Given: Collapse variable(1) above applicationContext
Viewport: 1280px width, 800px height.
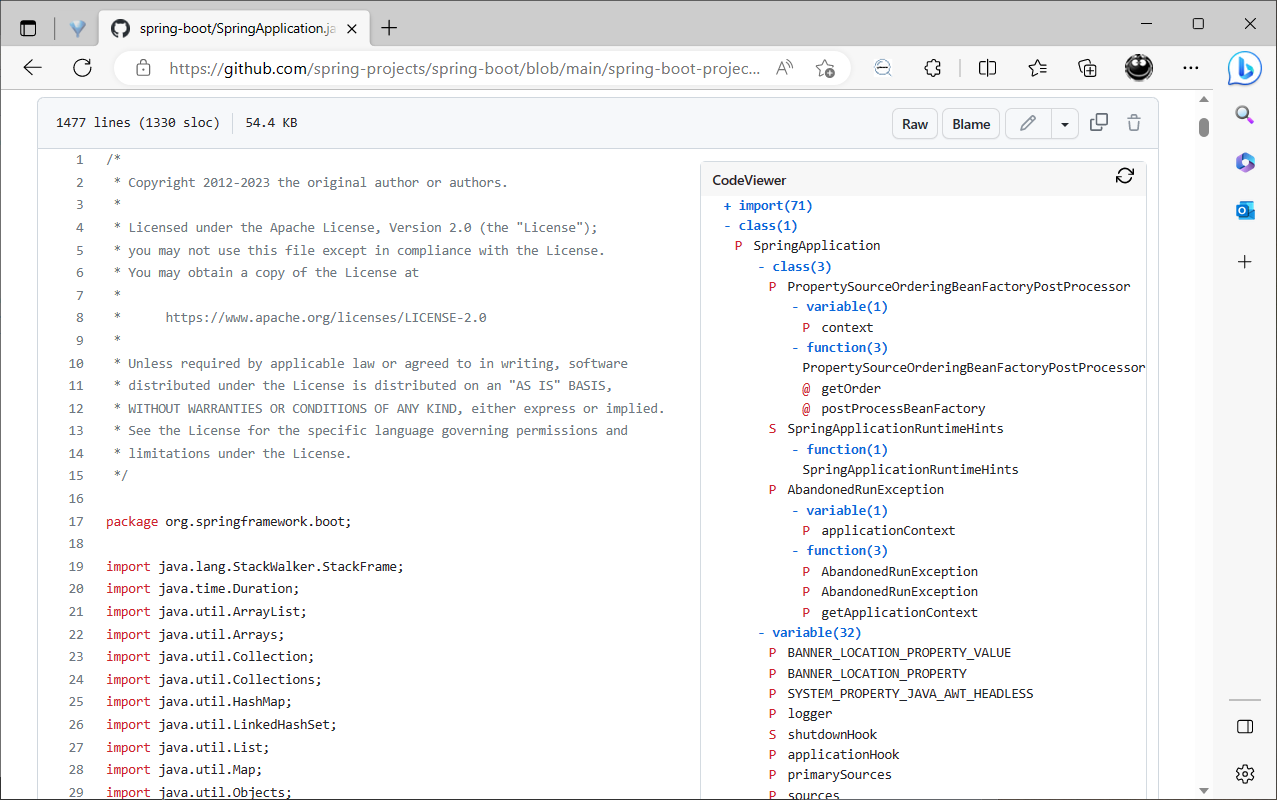Looking at the screenshot, I should [x=840, y=510].
